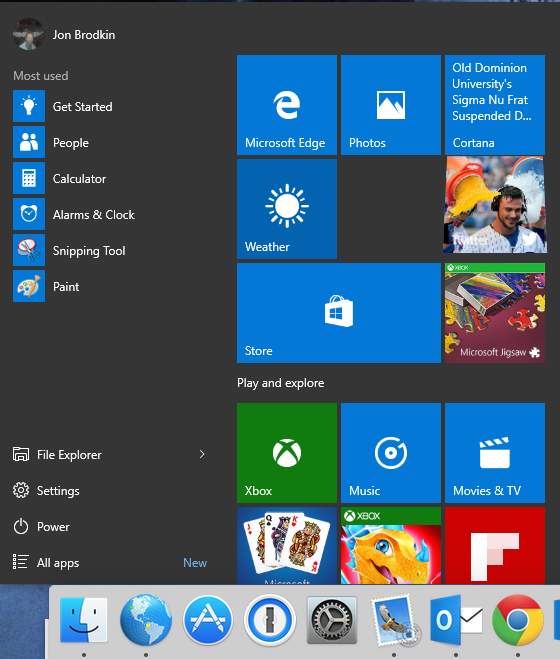The width and height of the screenshot is (560, 659).
Task: Open the Paint app
Action: pos(46,287)
